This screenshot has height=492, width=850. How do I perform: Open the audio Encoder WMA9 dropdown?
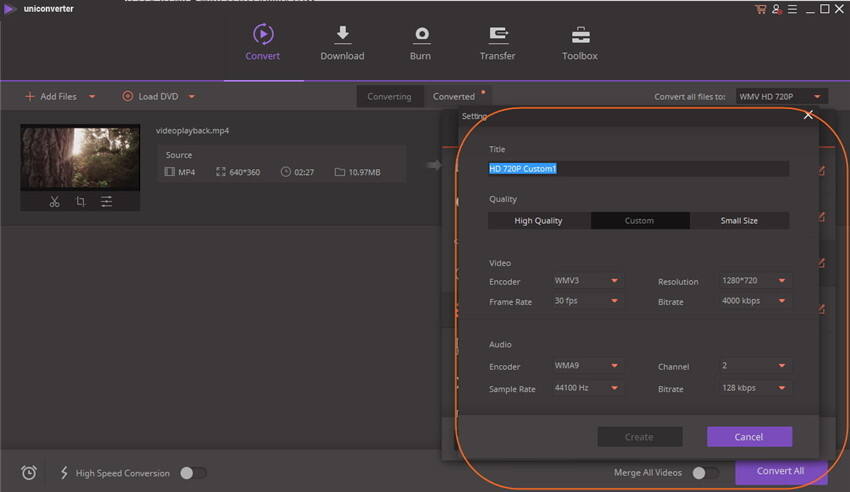click(x=586, y=366)
